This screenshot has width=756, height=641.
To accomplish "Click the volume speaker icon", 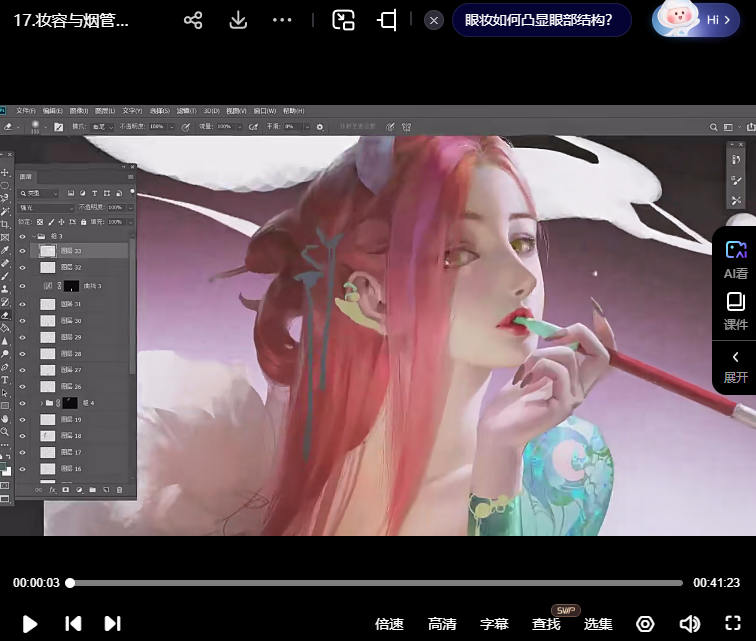I will tap(689, 623).
